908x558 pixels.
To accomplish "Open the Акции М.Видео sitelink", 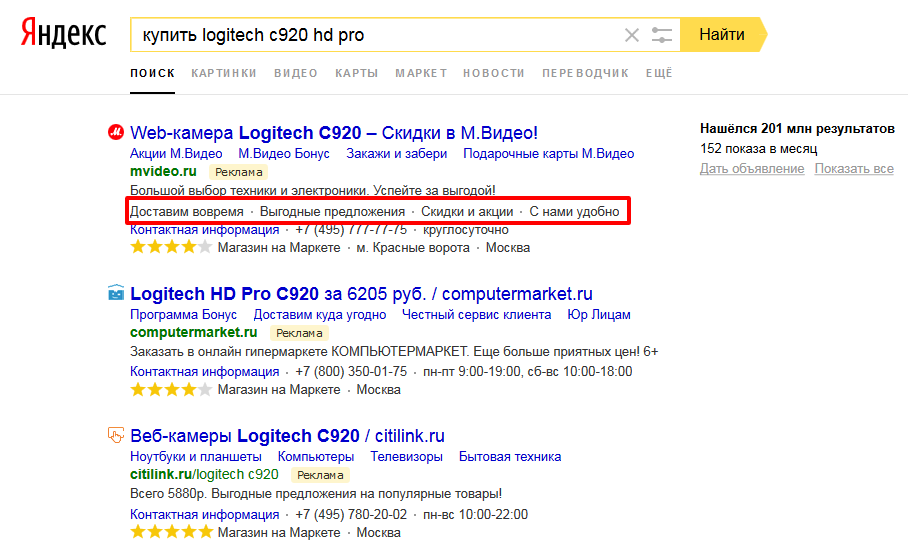I will pyautogui.click(x=176, y=154).
